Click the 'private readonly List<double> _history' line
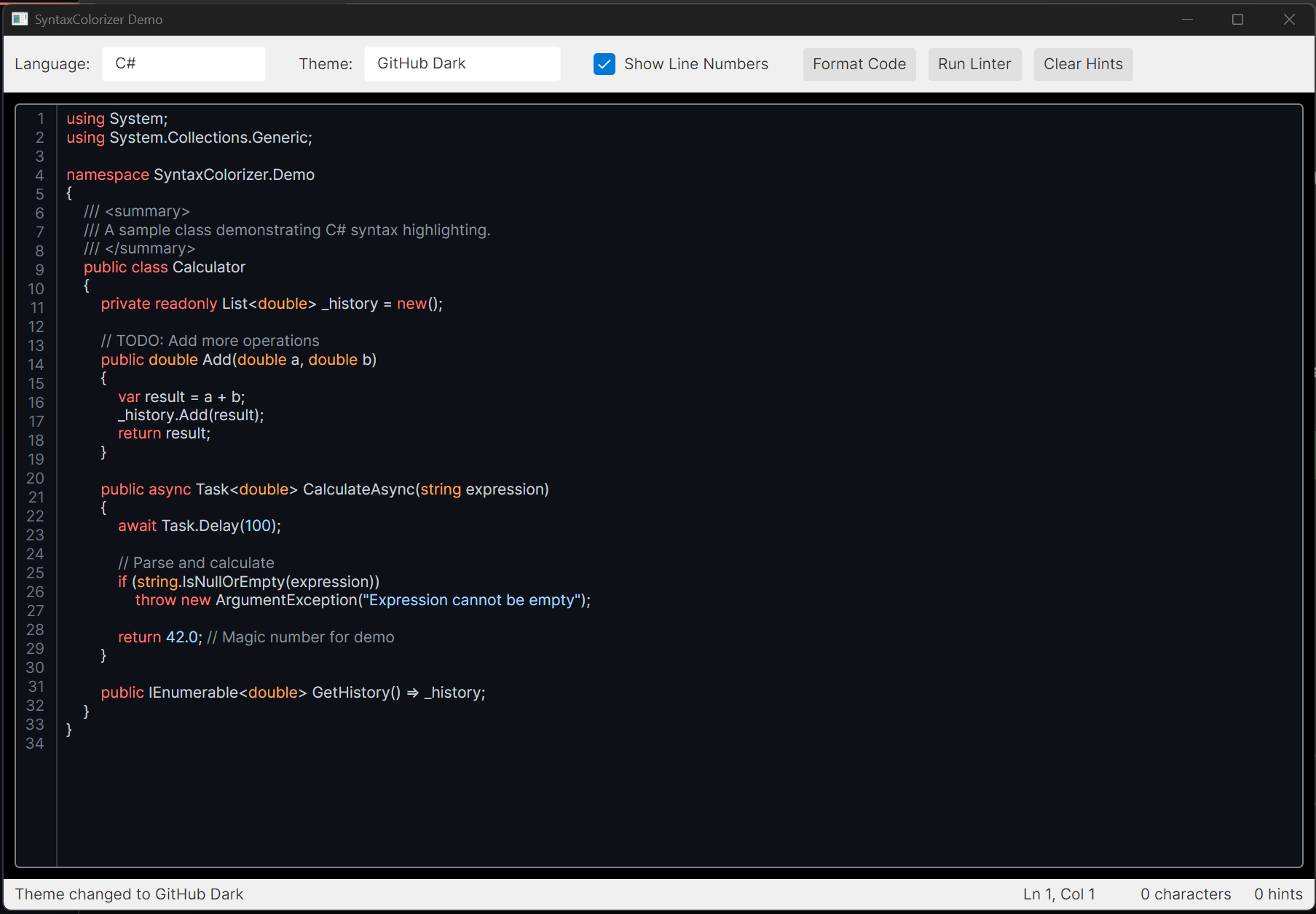Image resolution: width=1316 pixels, height=914 pixels. tap(272, 304)
